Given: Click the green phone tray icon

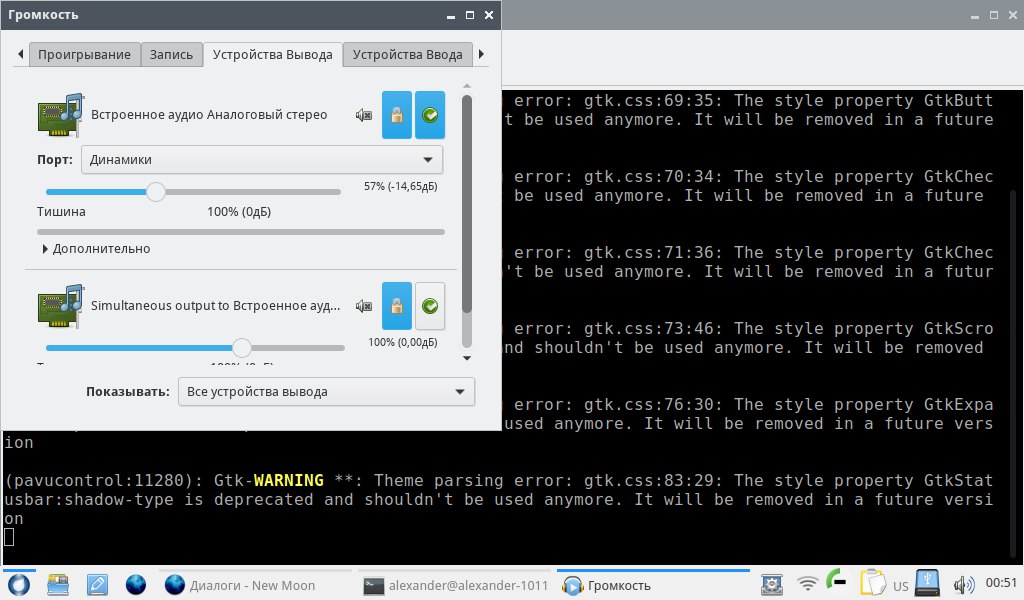Looking at the screenshot, I should pyautogui.click(x=836, y=581).
